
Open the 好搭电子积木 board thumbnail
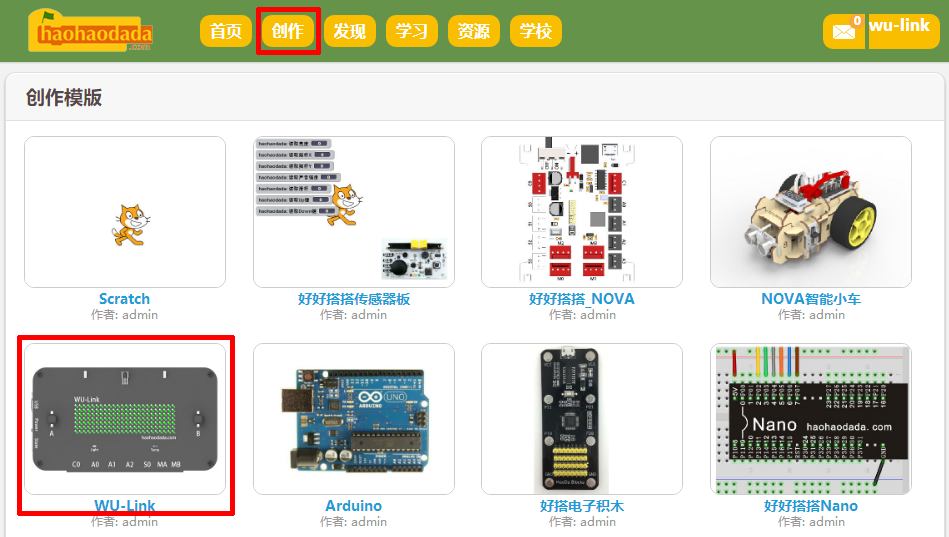[x=582, y=419]
